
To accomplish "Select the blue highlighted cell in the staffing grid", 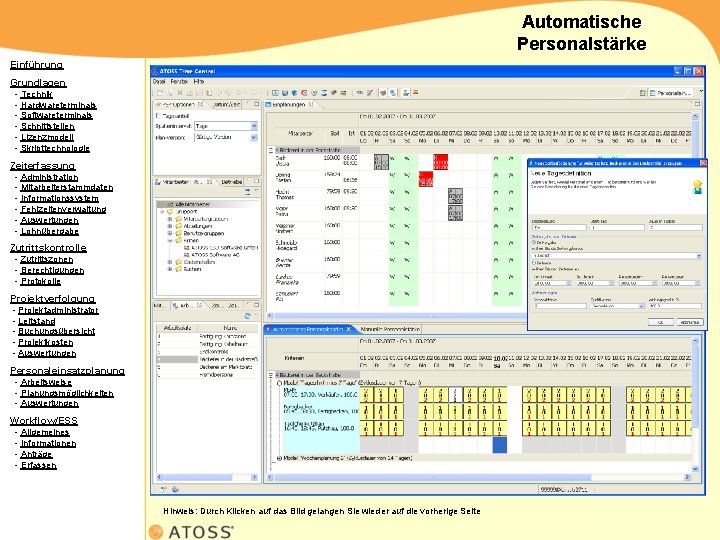I will (x=500, y=445).
